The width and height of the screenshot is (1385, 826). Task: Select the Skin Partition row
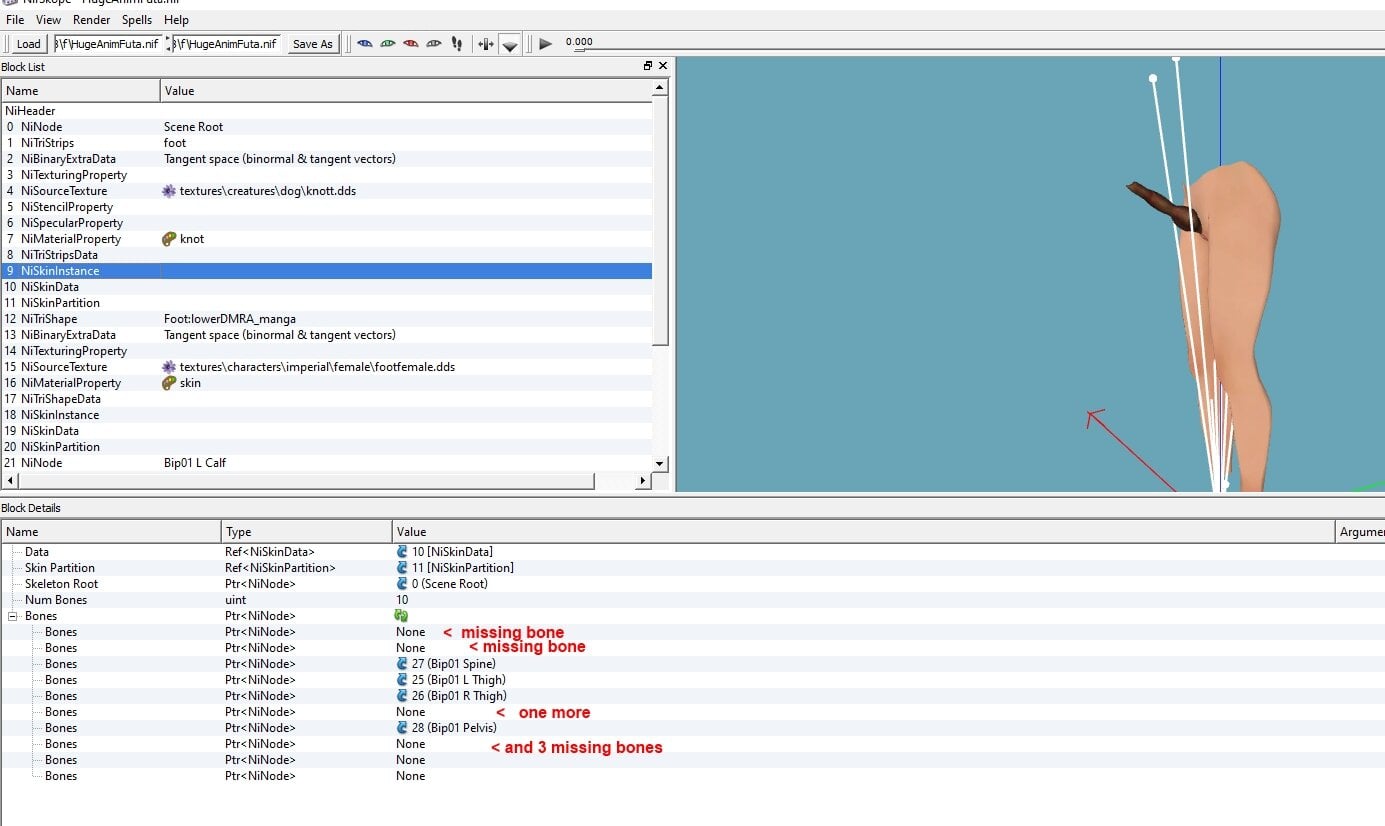[692, 568]
